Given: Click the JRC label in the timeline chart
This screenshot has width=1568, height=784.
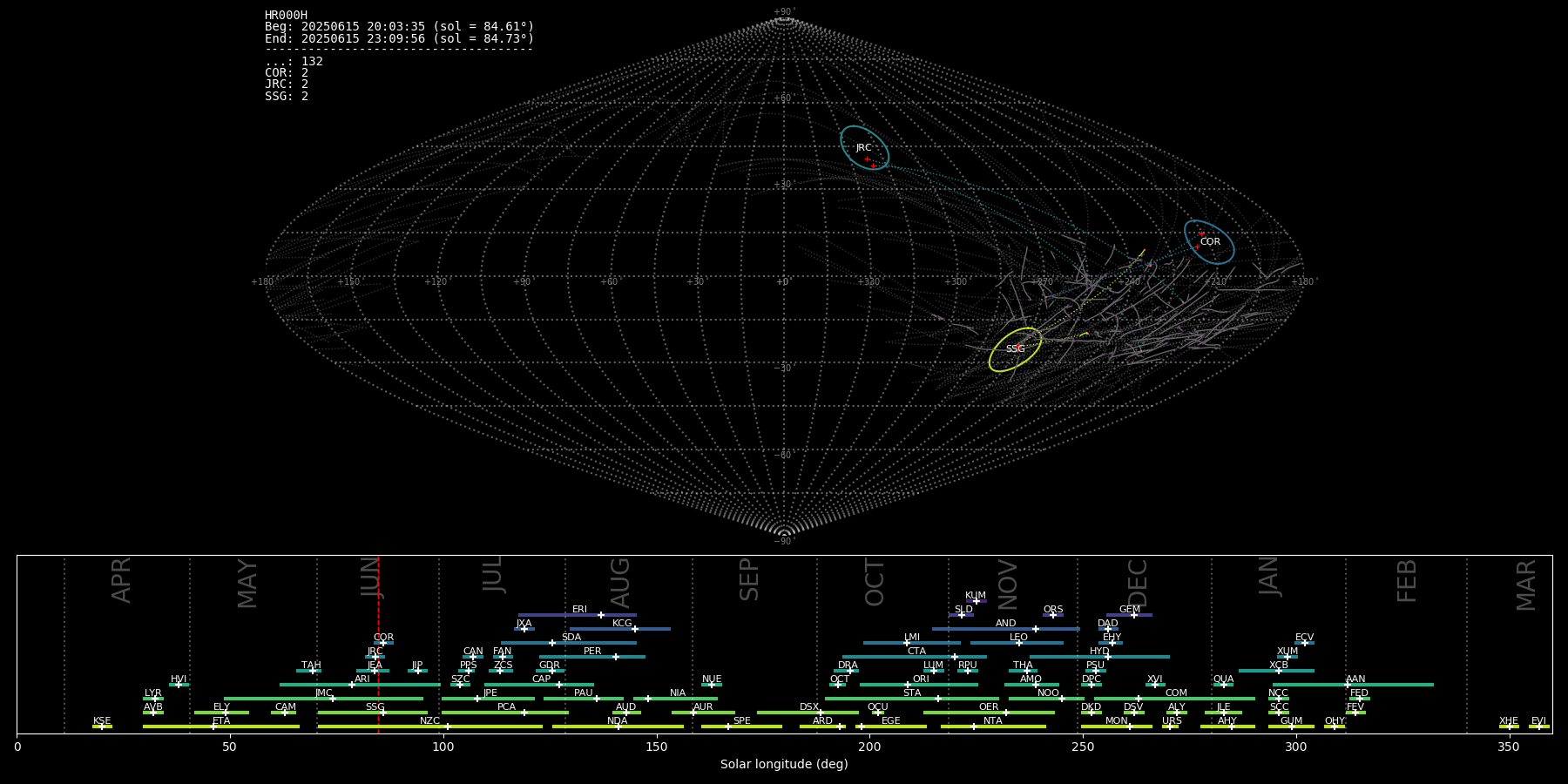Looking at the screenshot, I should 375,652.
